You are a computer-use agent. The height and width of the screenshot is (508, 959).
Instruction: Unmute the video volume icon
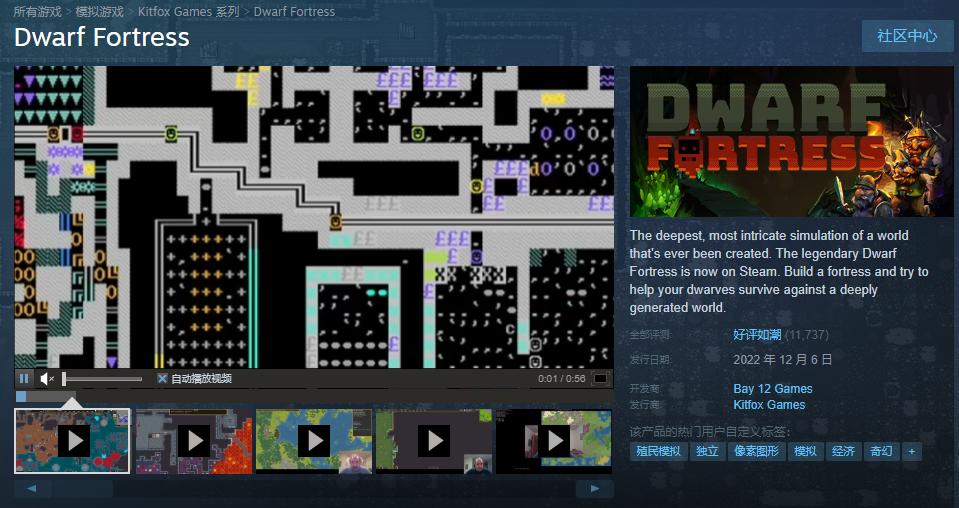(46, 378)
